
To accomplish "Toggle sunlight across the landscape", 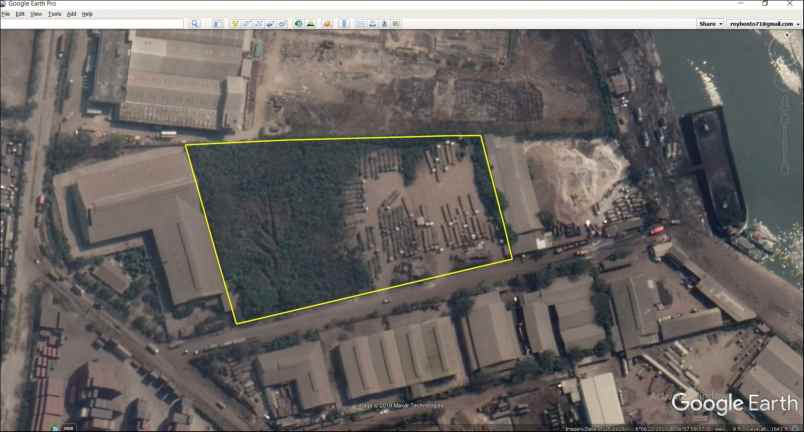I will (311, 23).
